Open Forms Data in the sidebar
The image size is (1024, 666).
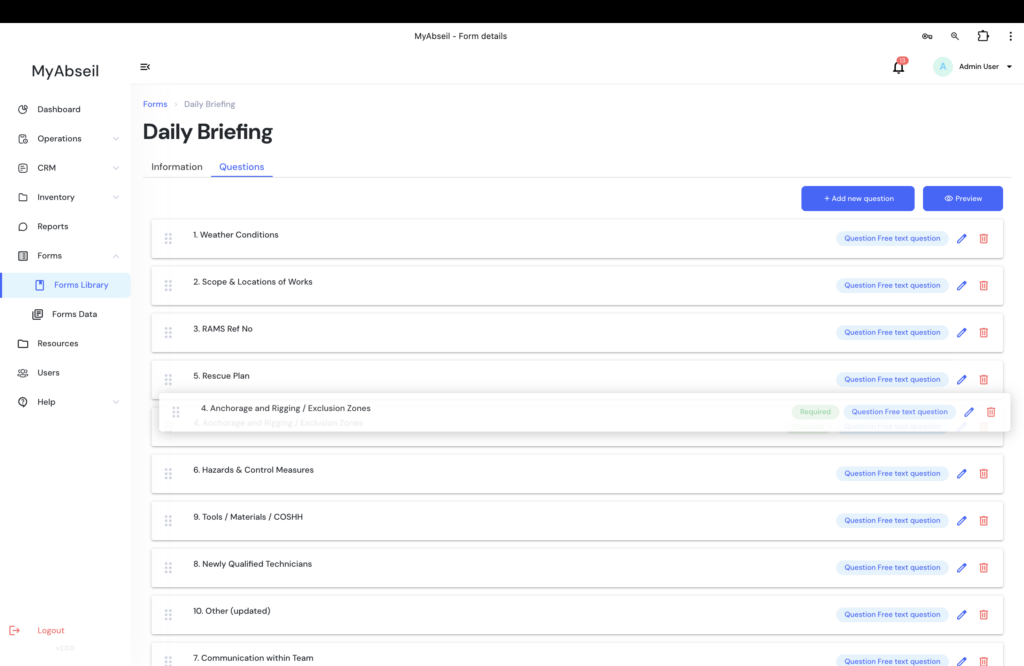point(74,314)
